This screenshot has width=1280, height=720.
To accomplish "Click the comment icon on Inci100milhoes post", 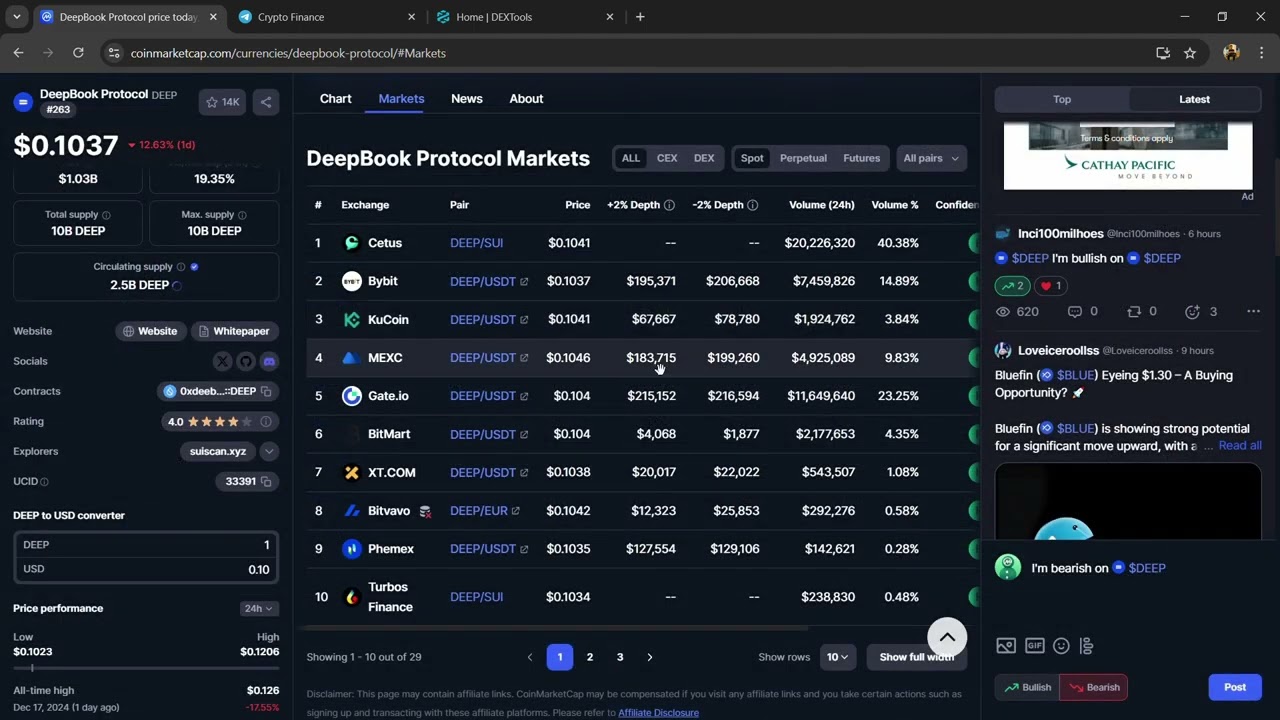I will pos(1074,312).
